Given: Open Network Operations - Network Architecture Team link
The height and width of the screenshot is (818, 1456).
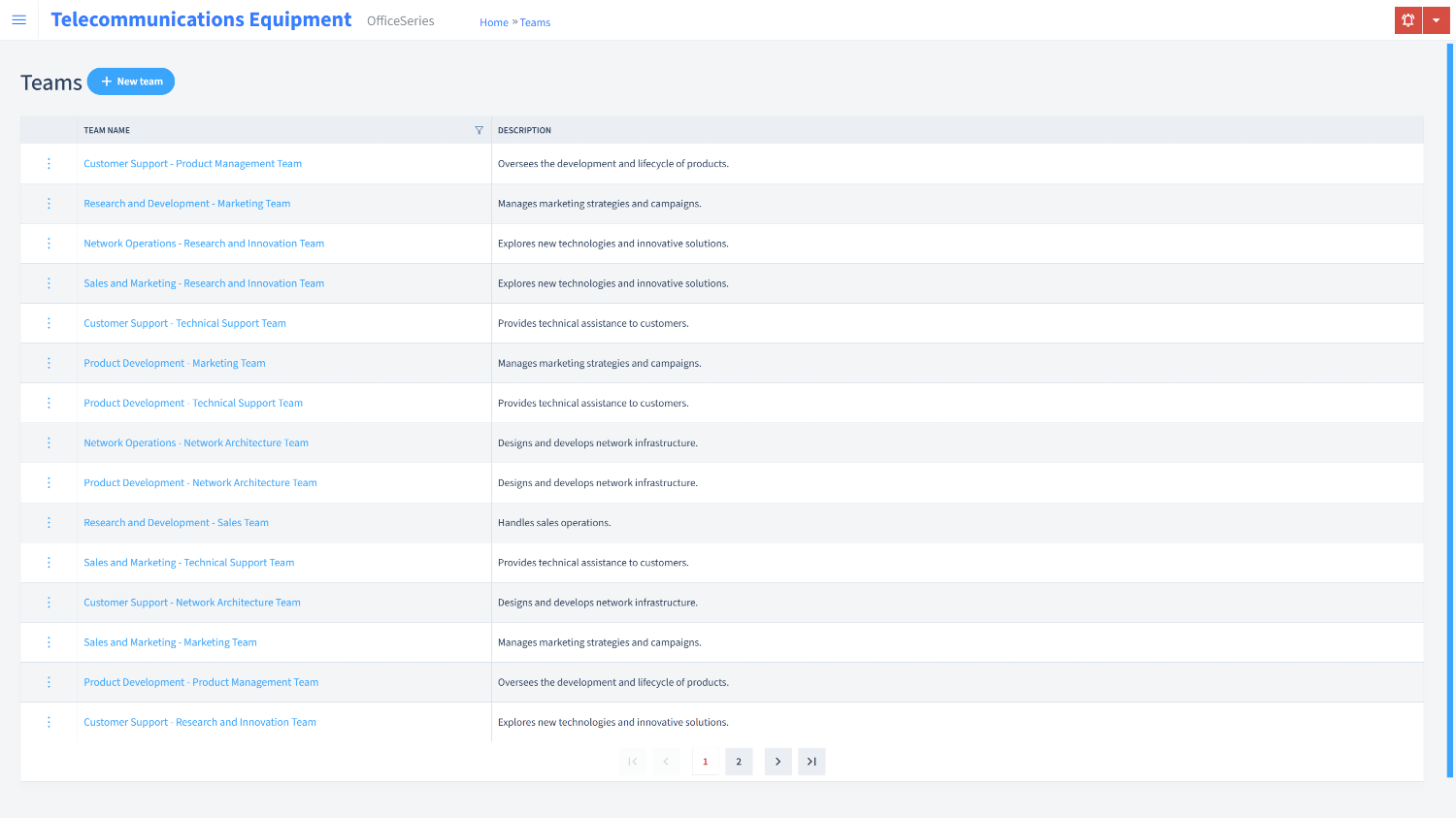Looking at the screenshot, I should [x=196, y=443].
